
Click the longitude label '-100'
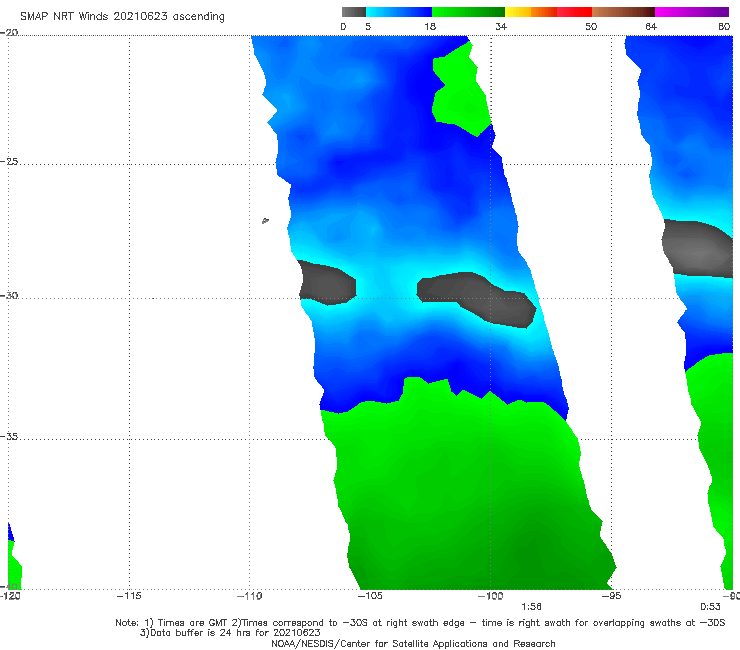[490, 596]
